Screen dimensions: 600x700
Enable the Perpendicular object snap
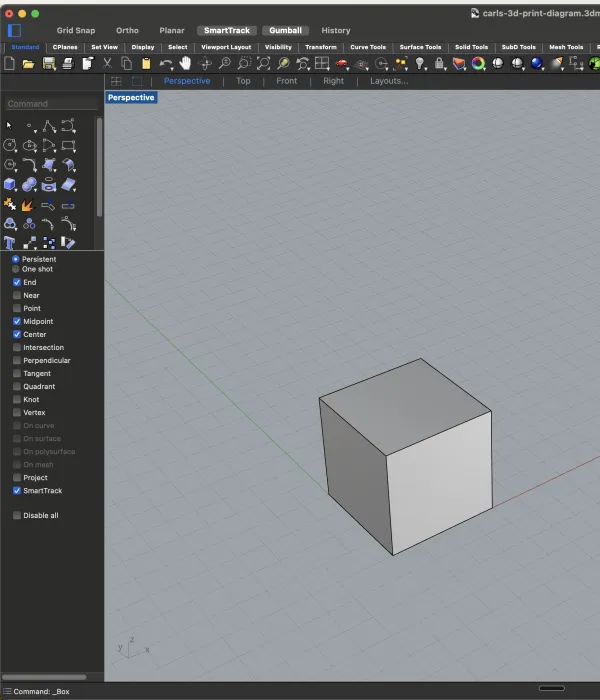pyautogui.click(x=17, y=360)
